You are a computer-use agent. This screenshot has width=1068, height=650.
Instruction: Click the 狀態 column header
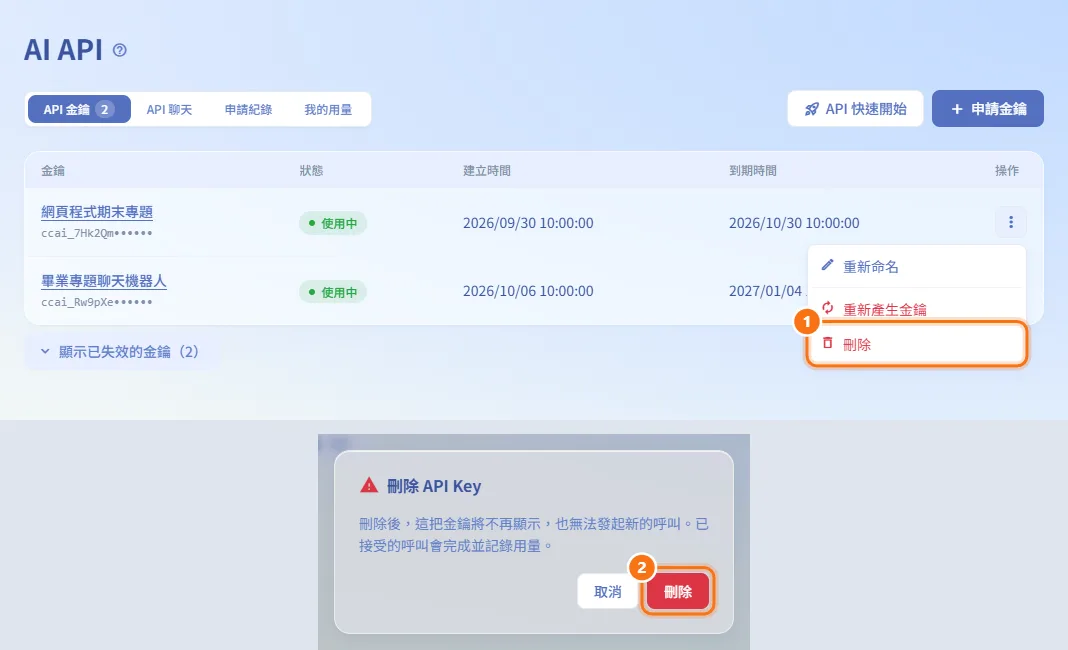pos(311,170)
